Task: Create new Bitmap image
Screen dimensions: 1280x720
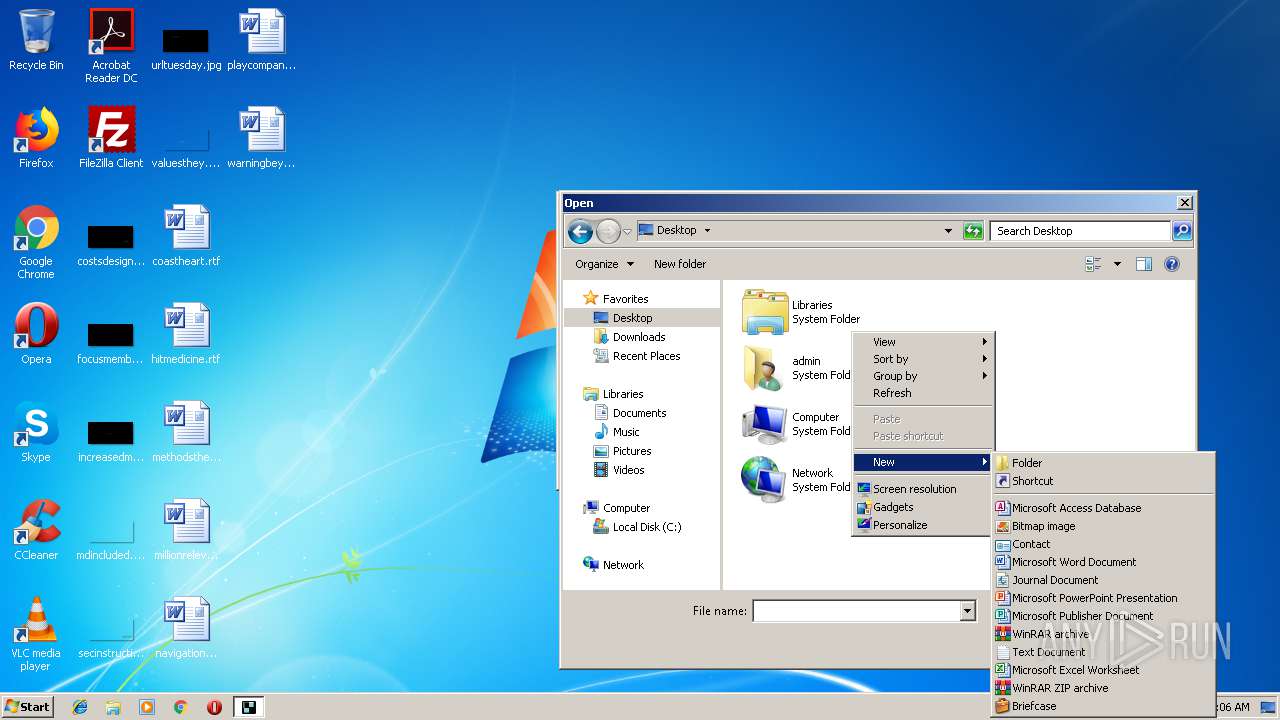Action: tap(1103, 526)
